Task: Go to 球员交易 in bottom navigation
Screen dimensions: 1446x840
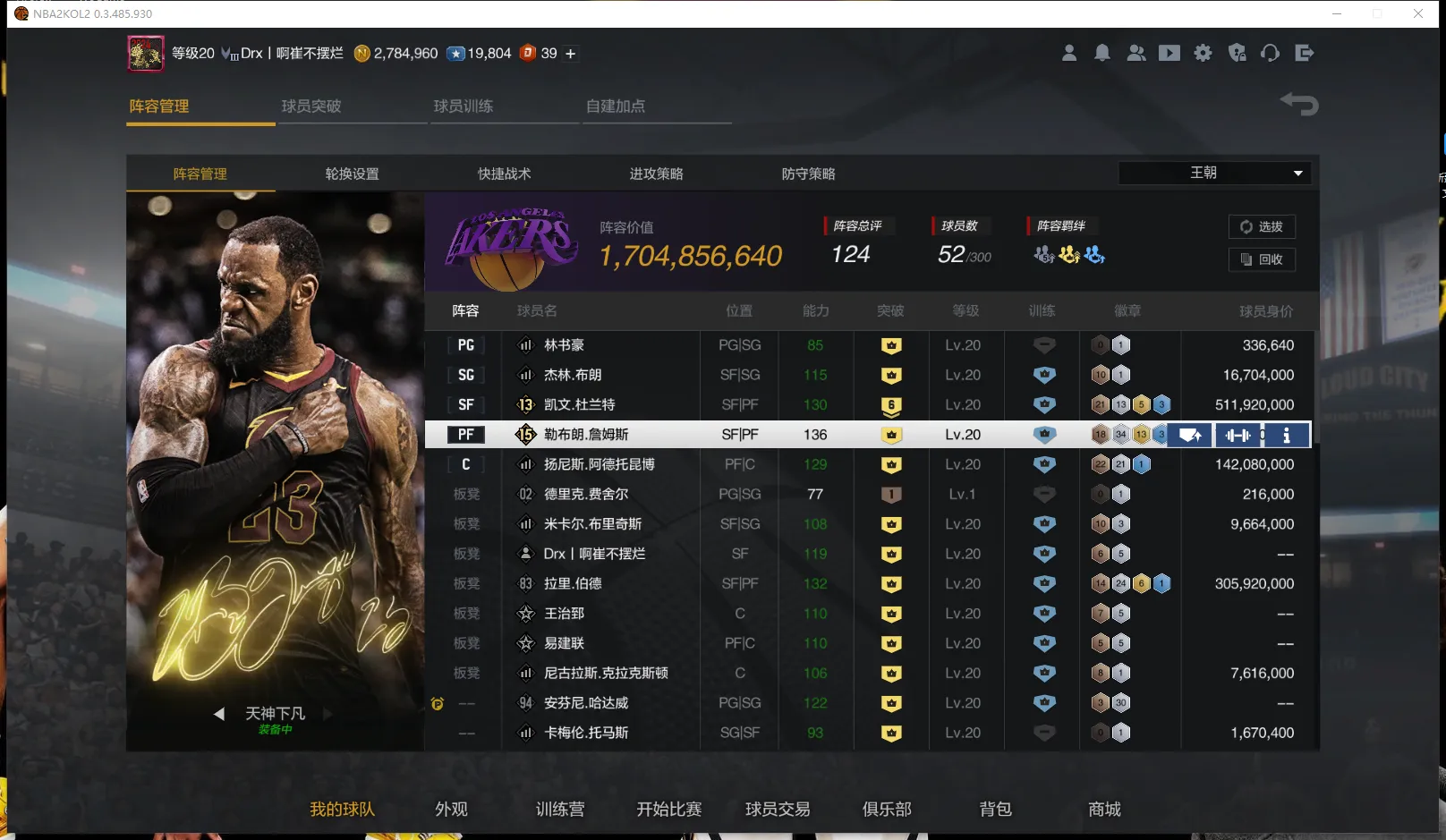Action: (x=778, y=810)
